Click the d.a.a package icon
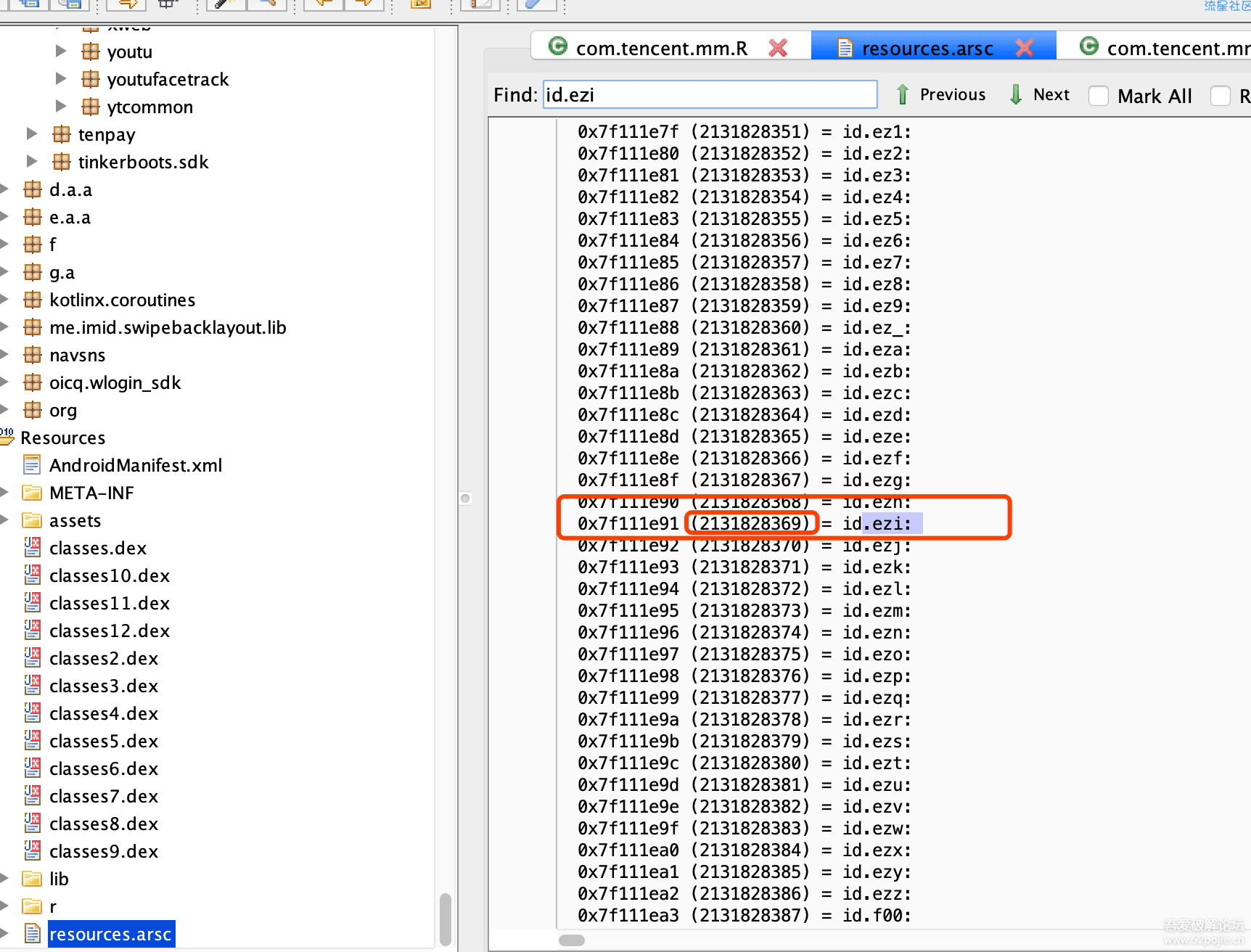The height and width of the screenshot is (952, 1251). click(x=33, y=189)
